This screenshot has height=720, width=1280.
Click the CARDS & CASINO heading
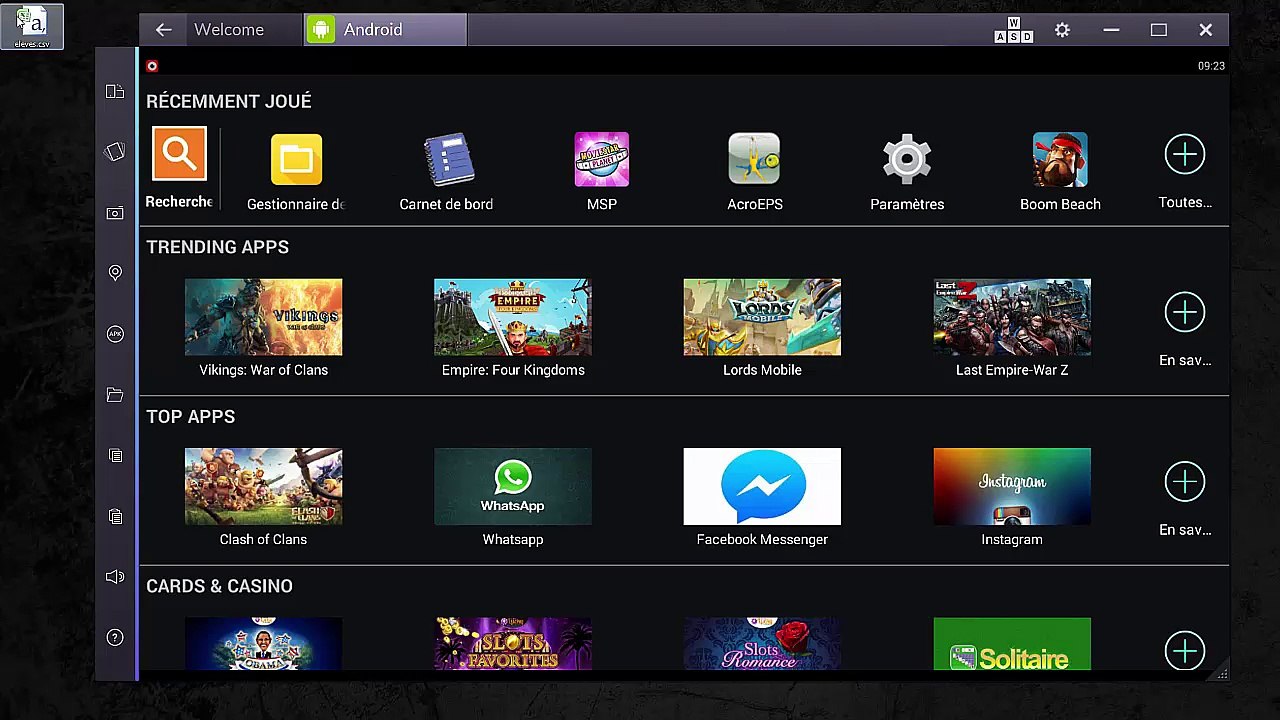219,586
